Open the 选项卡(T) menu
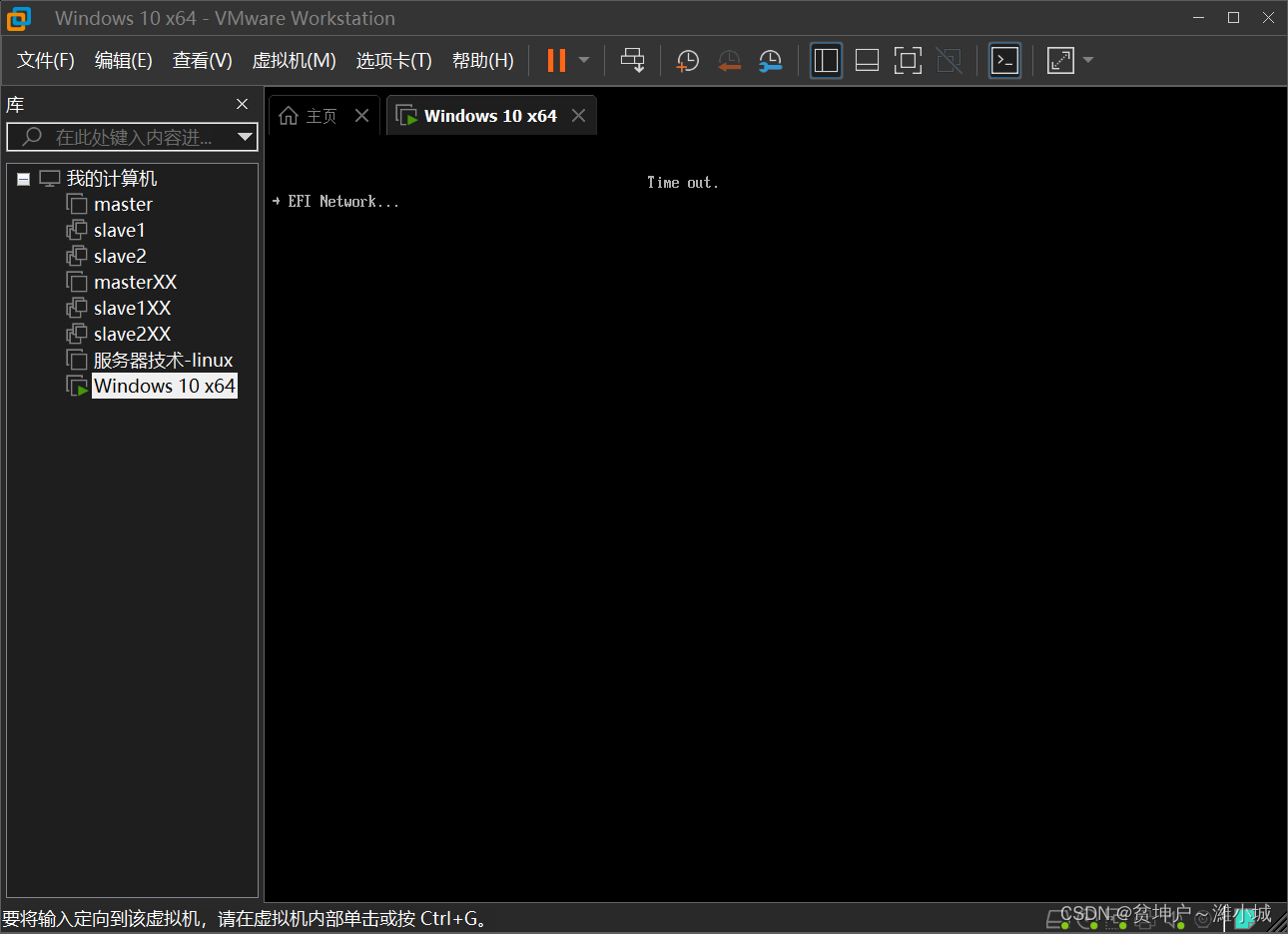This screenshot has height=934, width=1288. coord(394,61)
